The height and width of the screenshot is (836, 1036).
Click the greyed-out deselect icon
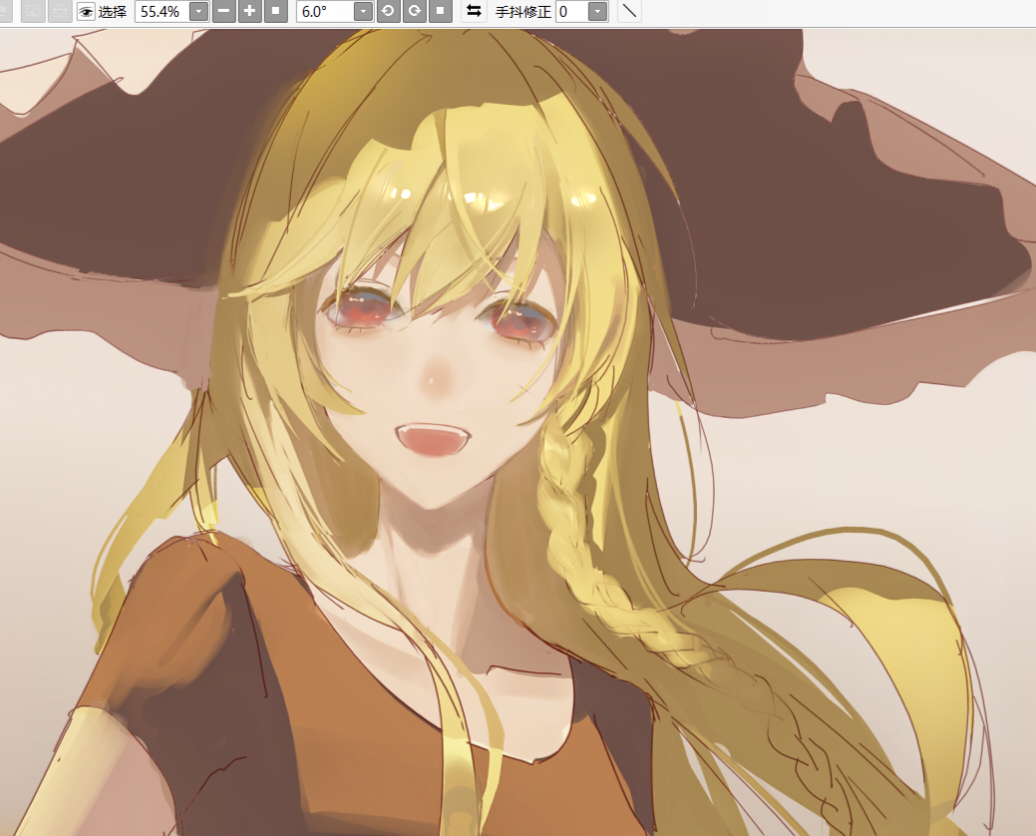click(x=34, y=12)
